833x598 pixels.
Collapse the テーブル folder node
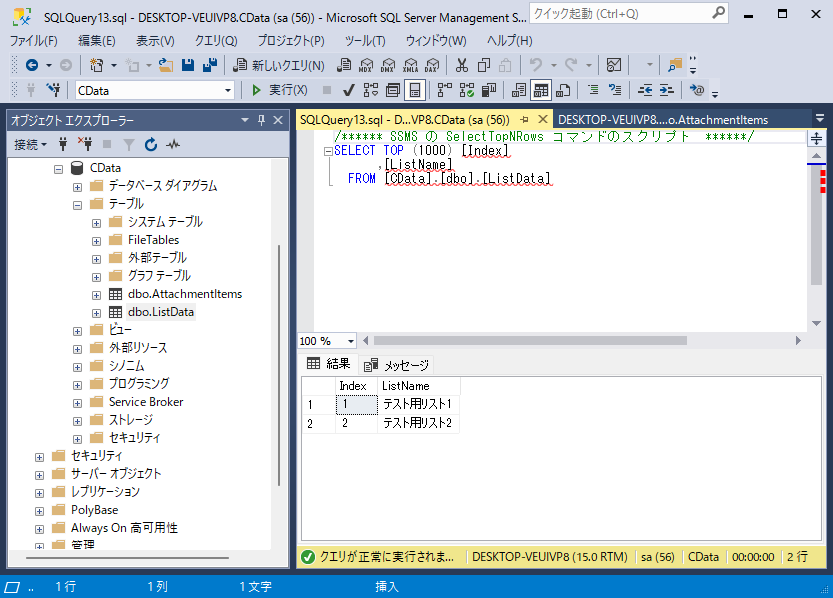tap(78, 205)
